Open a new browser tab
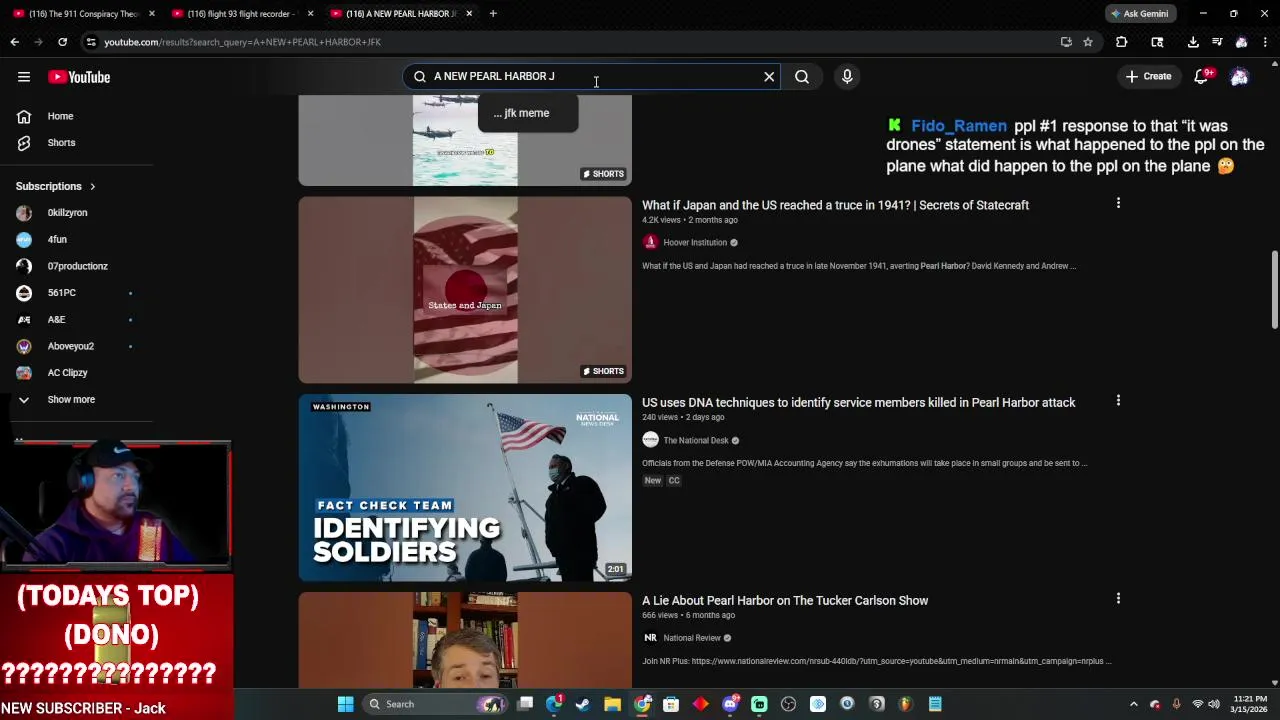This screenshot has height=720, width=1280. [493, 13]
